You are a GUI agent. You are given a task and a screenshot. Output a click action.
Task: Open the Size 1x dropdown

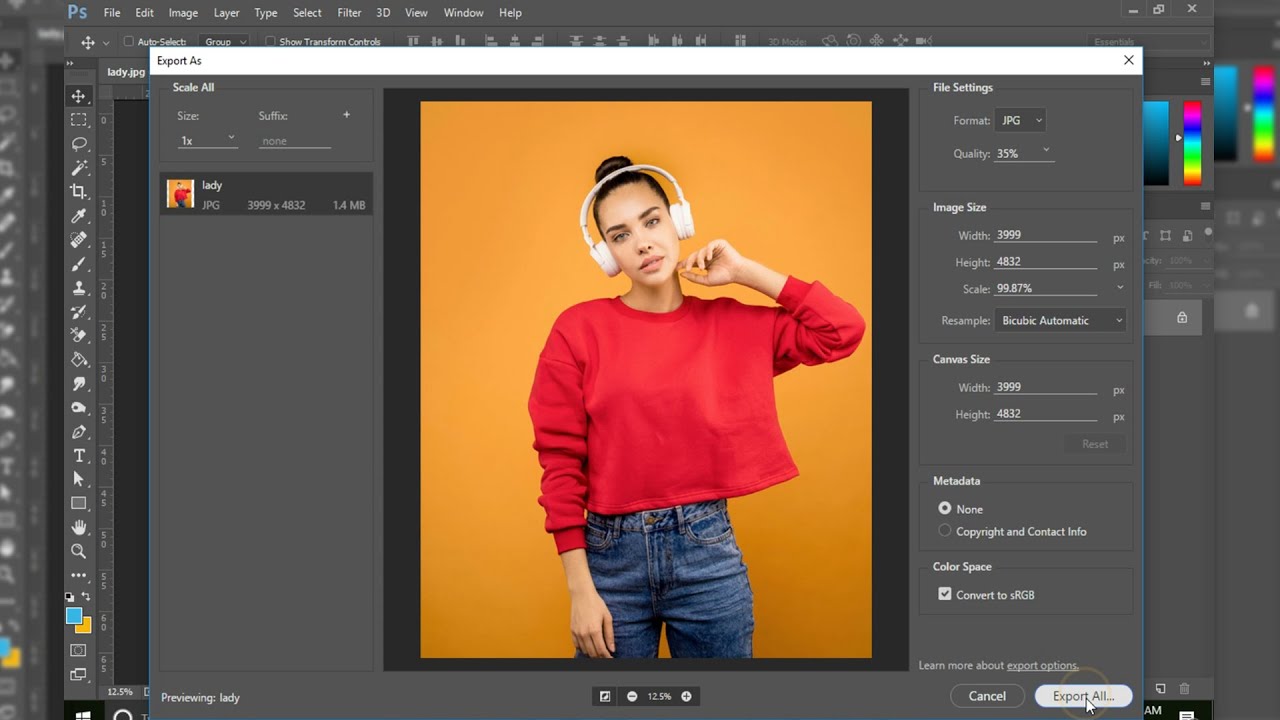[208, 141]
